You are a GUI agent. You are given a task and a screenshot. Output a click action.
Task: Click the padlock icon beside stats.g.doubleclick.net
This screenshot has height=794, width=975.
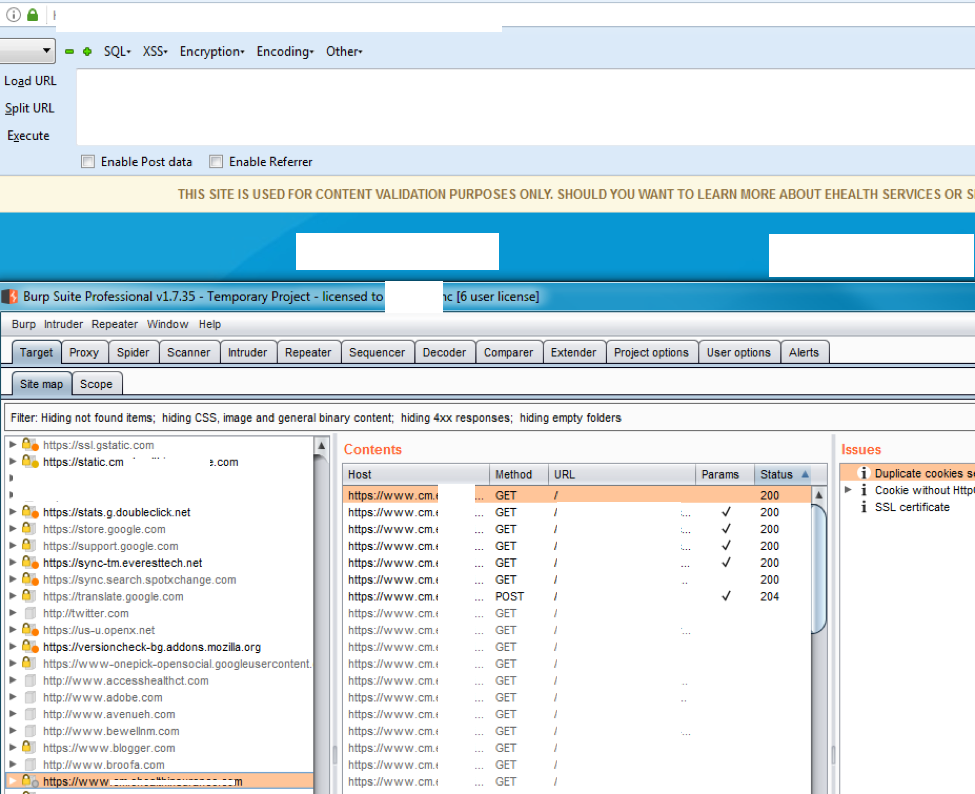pyautogui.click(x=28, y=512)
